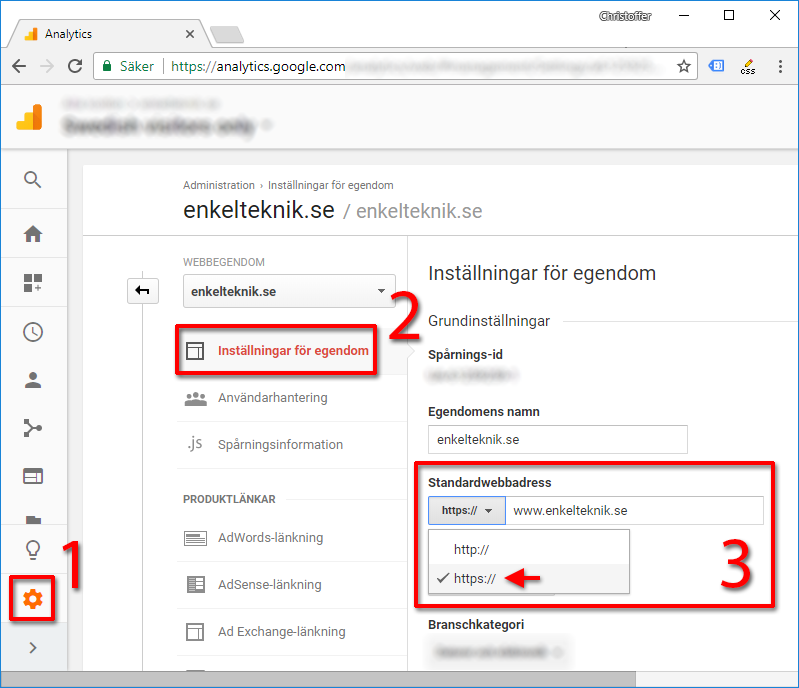The height and width of the screenshot is (688, 799).
Task: Open Discover lightbulb icon in sidebar
Action: tap(33, 549)
